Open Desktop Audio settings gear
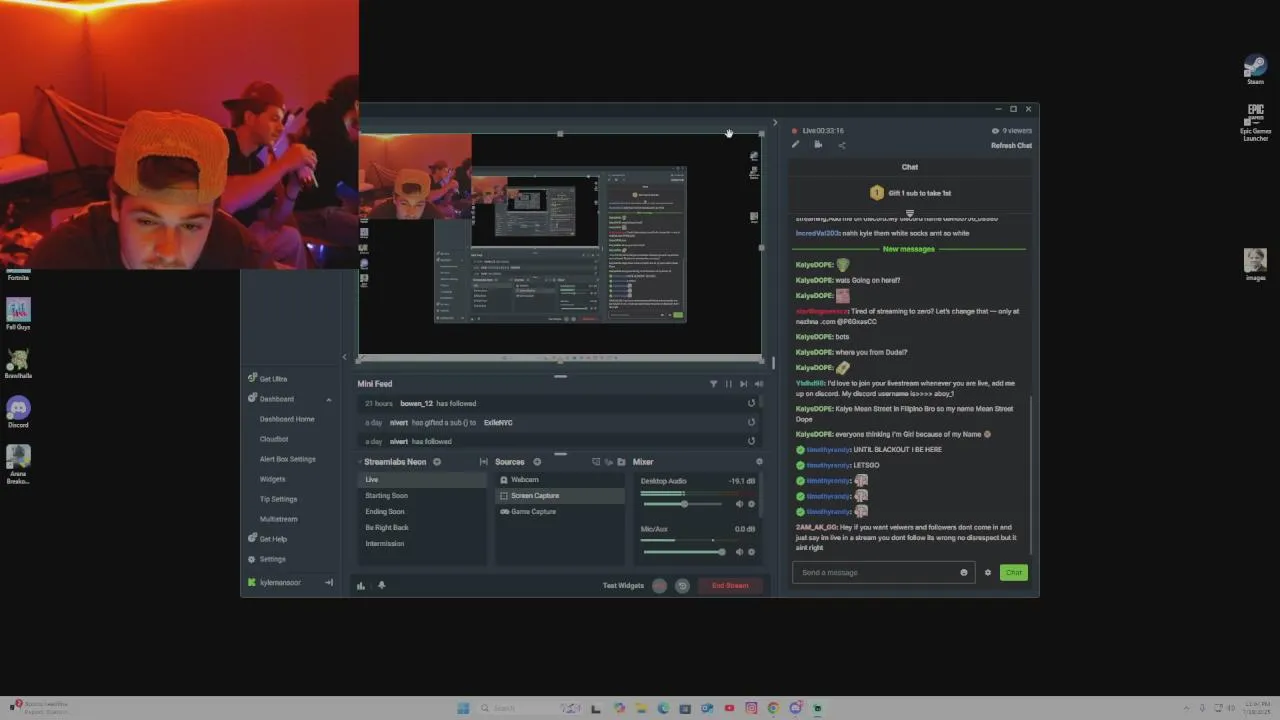The height and width of the screenshot is (720, 1280). [x=752, y=504]
